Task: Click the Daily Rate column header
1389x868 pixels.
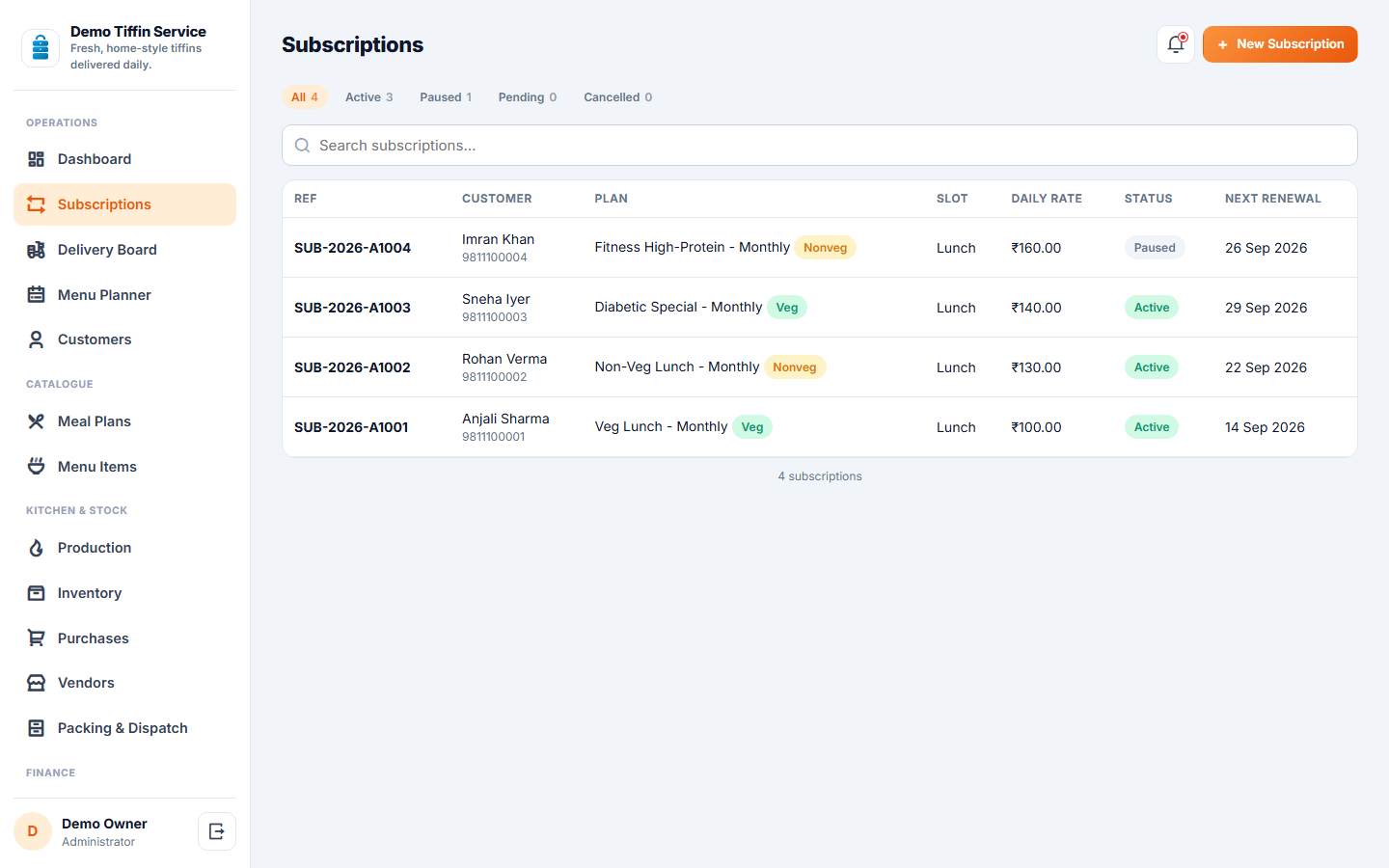Action: pos(1047,199)
